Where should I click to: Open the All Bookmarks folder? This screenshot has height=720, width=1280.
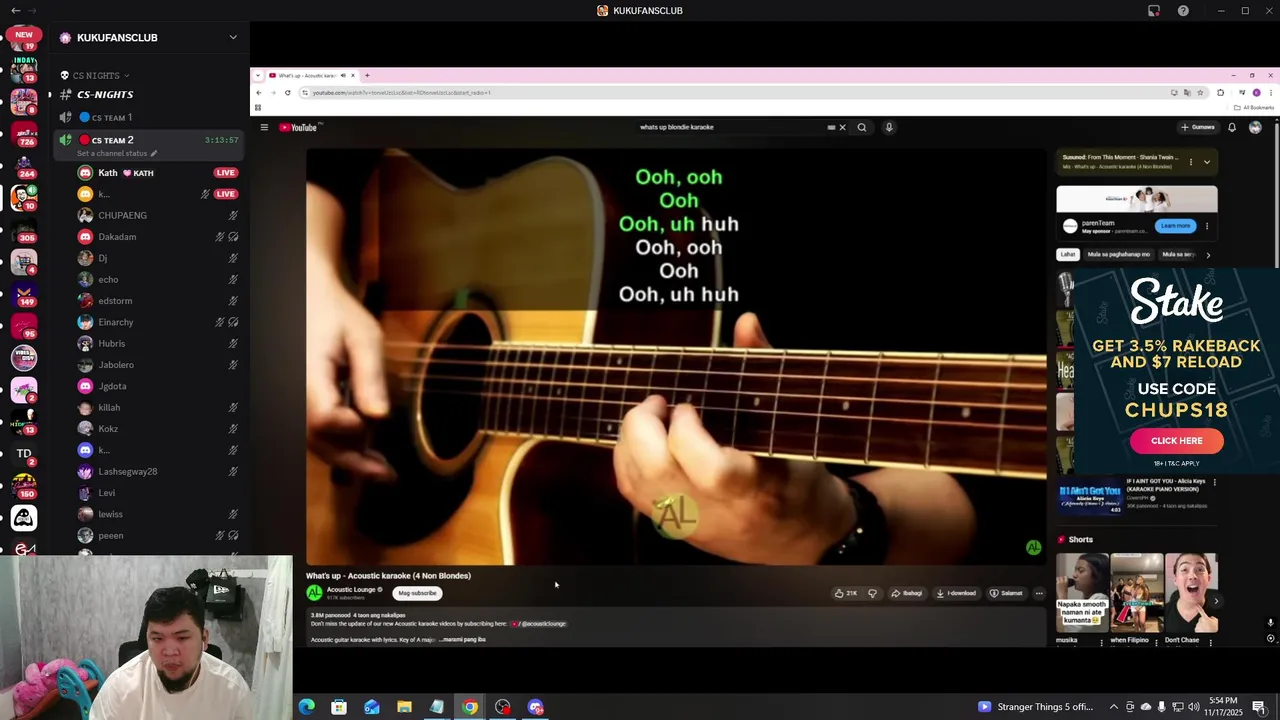(x=1254, y=107)
